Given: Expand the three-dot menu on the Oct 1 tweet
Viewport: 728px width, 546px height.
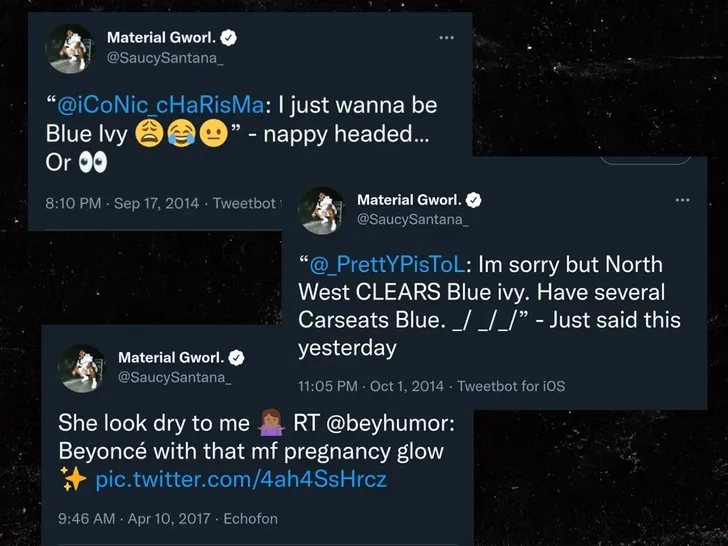Looking at the screenshot, I should pyautogui.click(x=682, y=200).
